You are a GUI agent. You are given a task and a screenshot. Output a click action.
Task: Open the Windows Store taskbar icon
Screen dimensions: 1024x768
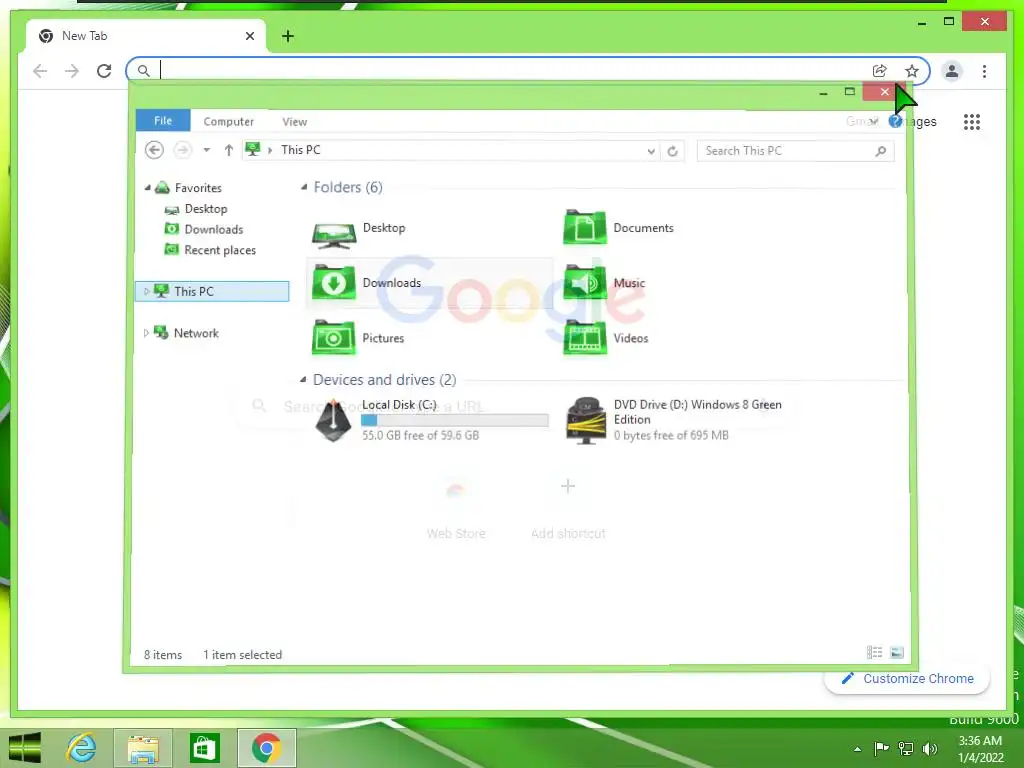coord(204,748)
